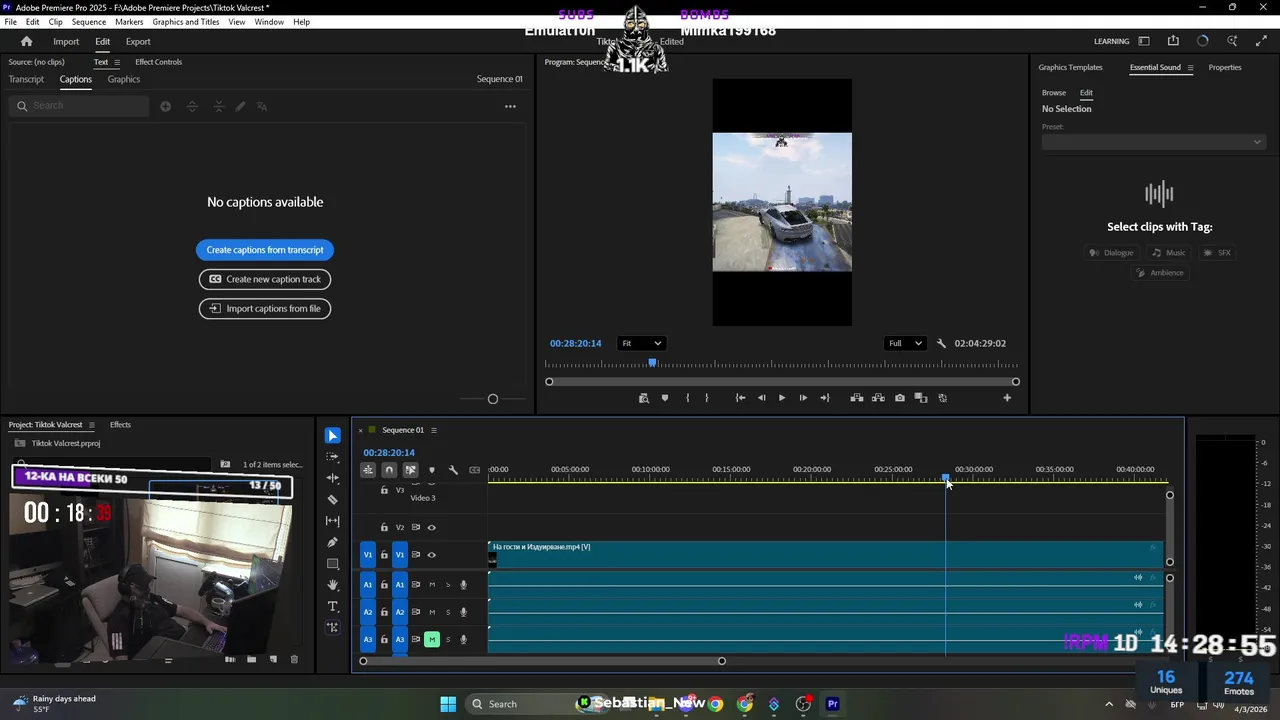Click Insert in the Program Monitor
Screen dimensions: 1280x720
(x=857, y=398)
